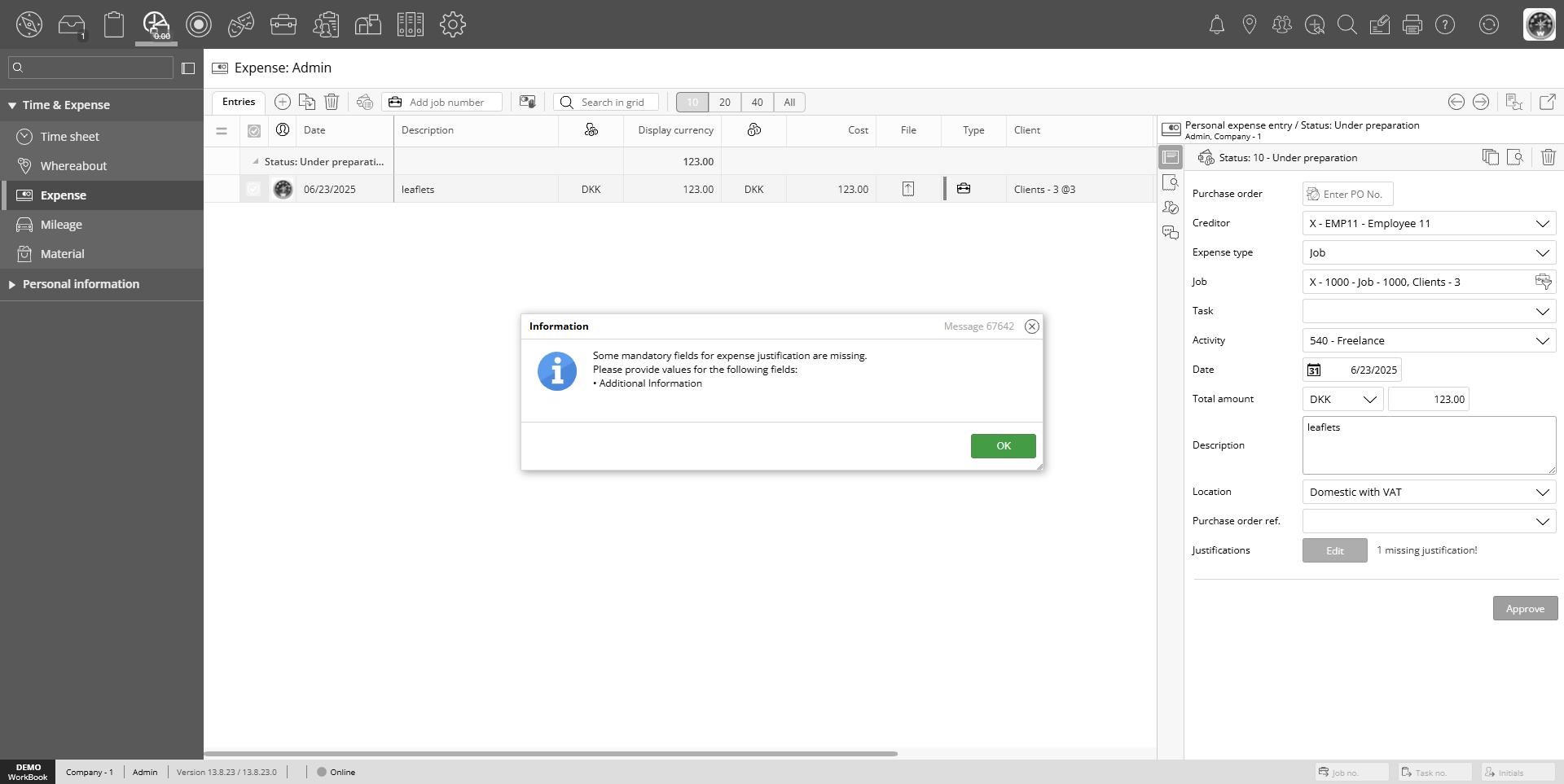
Task: Open the Activity dropdown showing 540 - Freelance
Action: point(1541,341)
